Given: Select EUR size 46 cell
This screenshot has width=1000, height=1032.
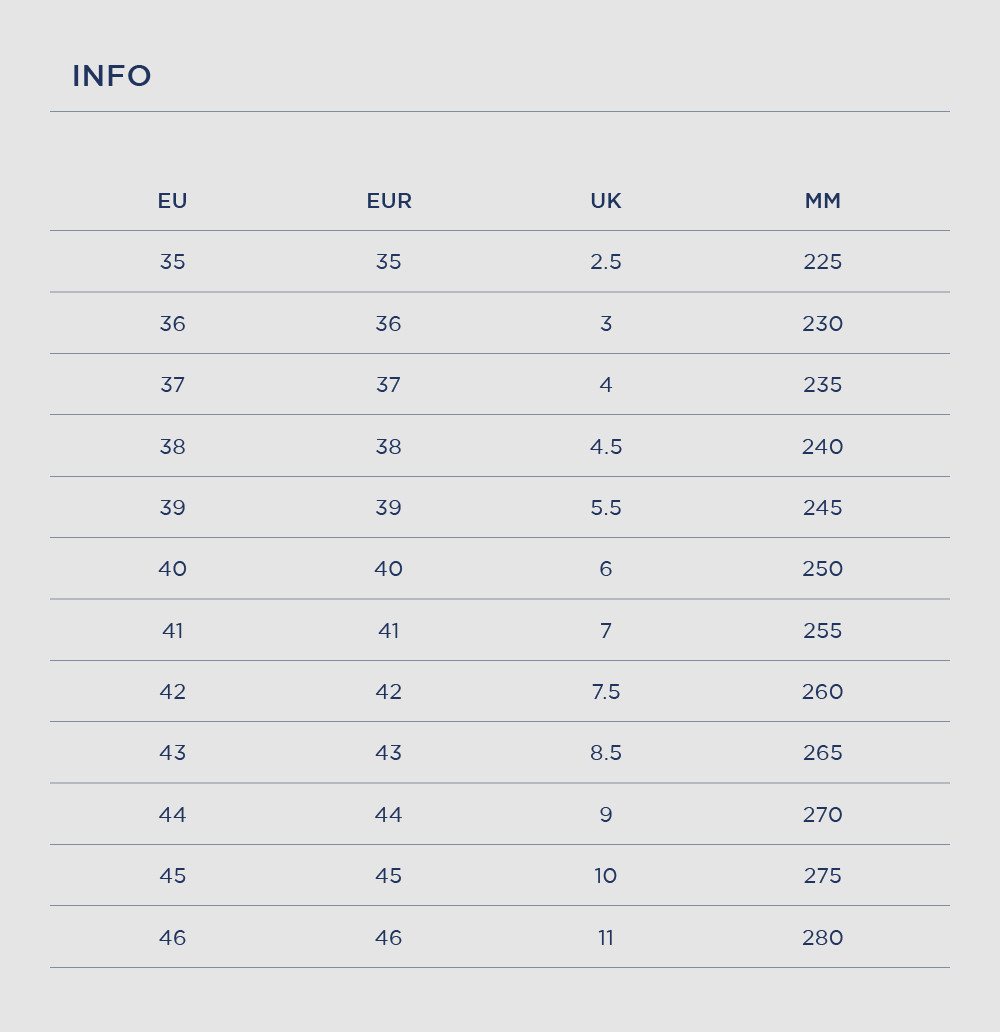Looking at the screenshot, I should click(388, 938).
